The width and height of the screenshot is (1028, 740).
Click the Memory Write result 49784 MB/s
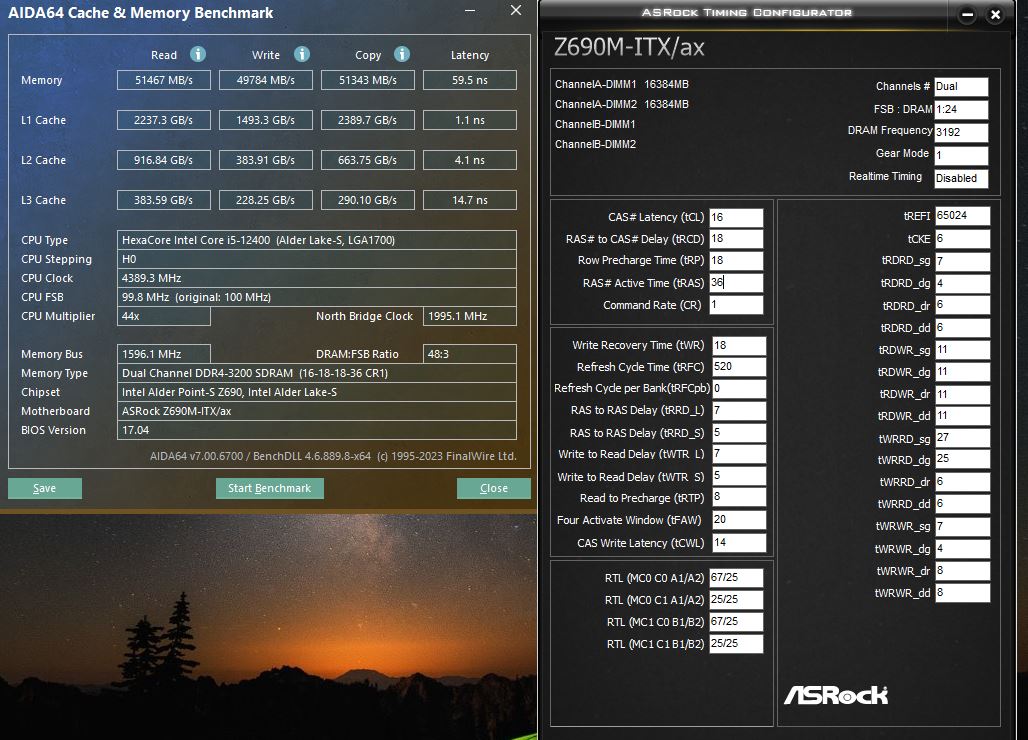point(266,80)
